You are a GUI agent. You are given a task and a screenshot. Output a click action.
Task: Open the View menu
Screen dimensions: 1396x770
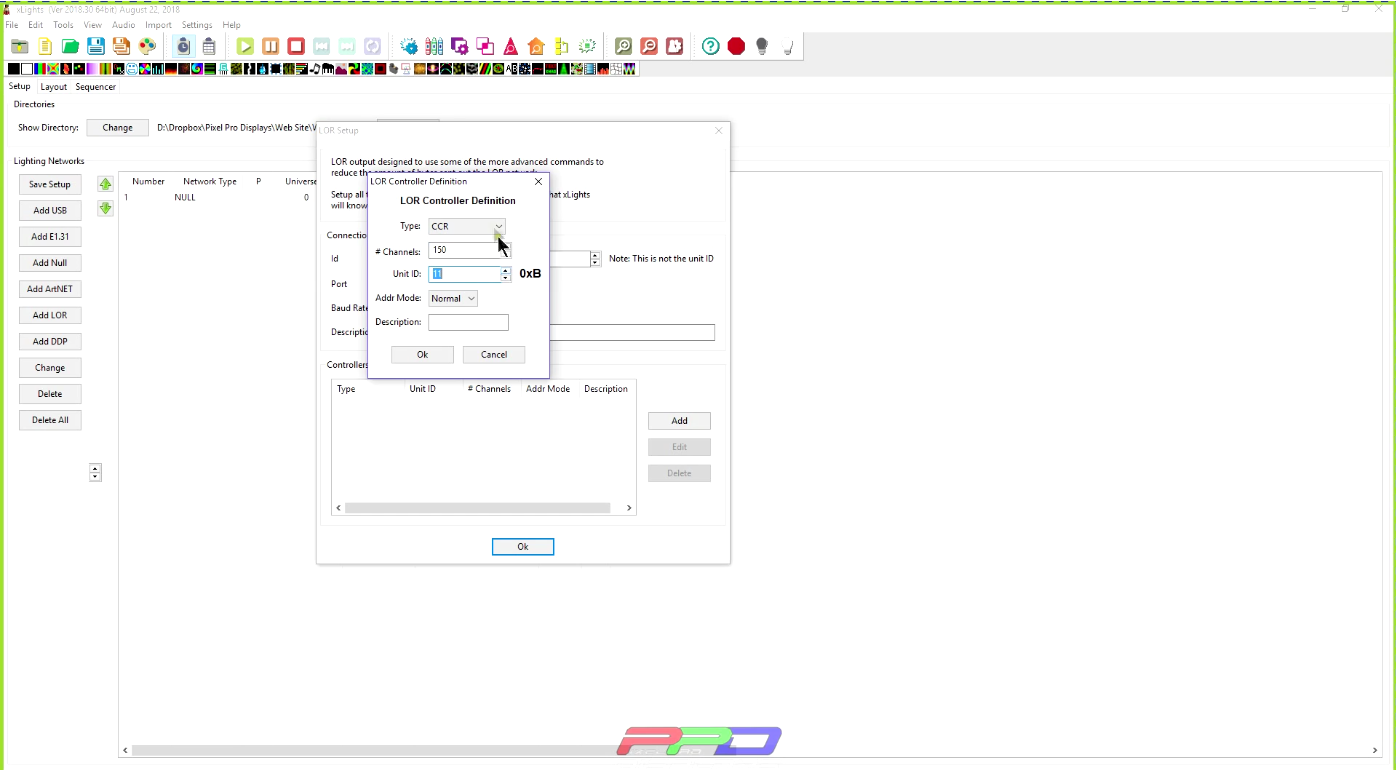tap(93, 25)
